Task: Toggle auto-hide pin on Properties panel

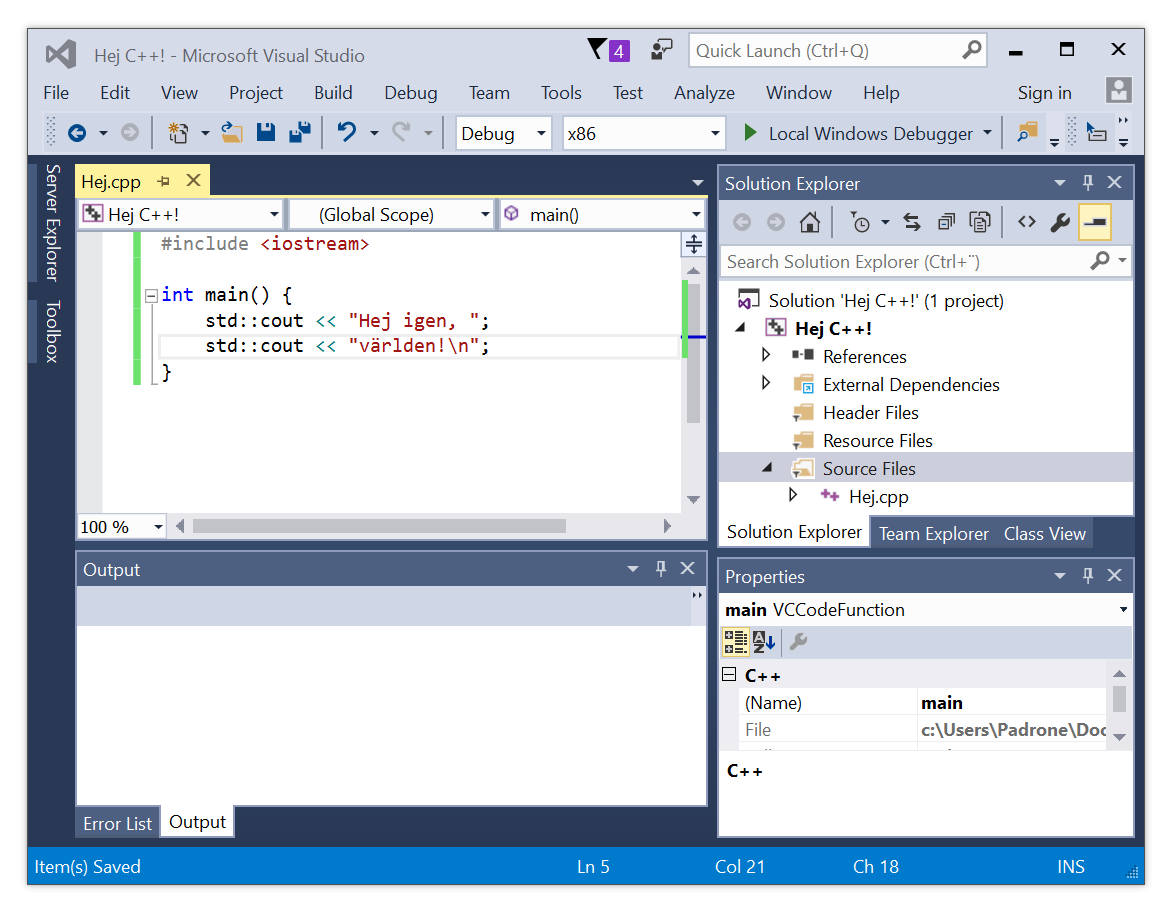Action: click(1088, 575)
